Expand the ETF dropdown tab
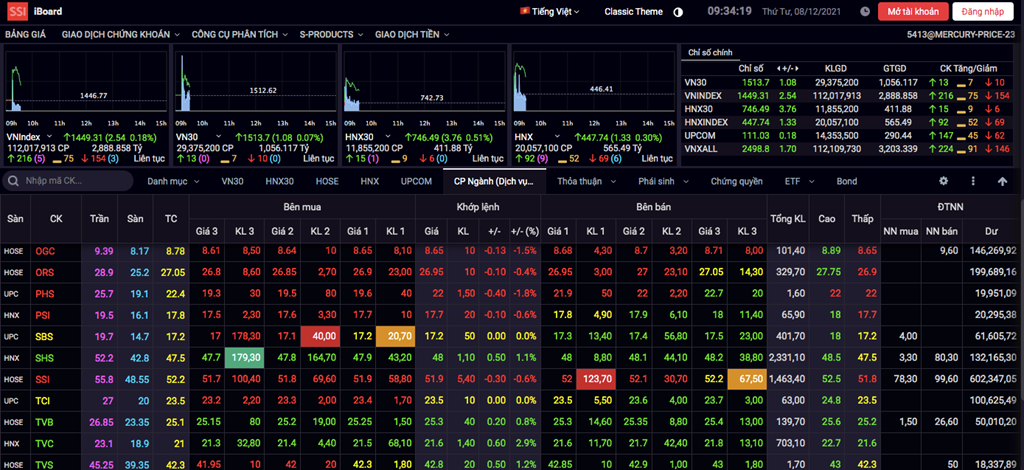The width and height of the screenshot is (1024, 470). tap(800, 181)
